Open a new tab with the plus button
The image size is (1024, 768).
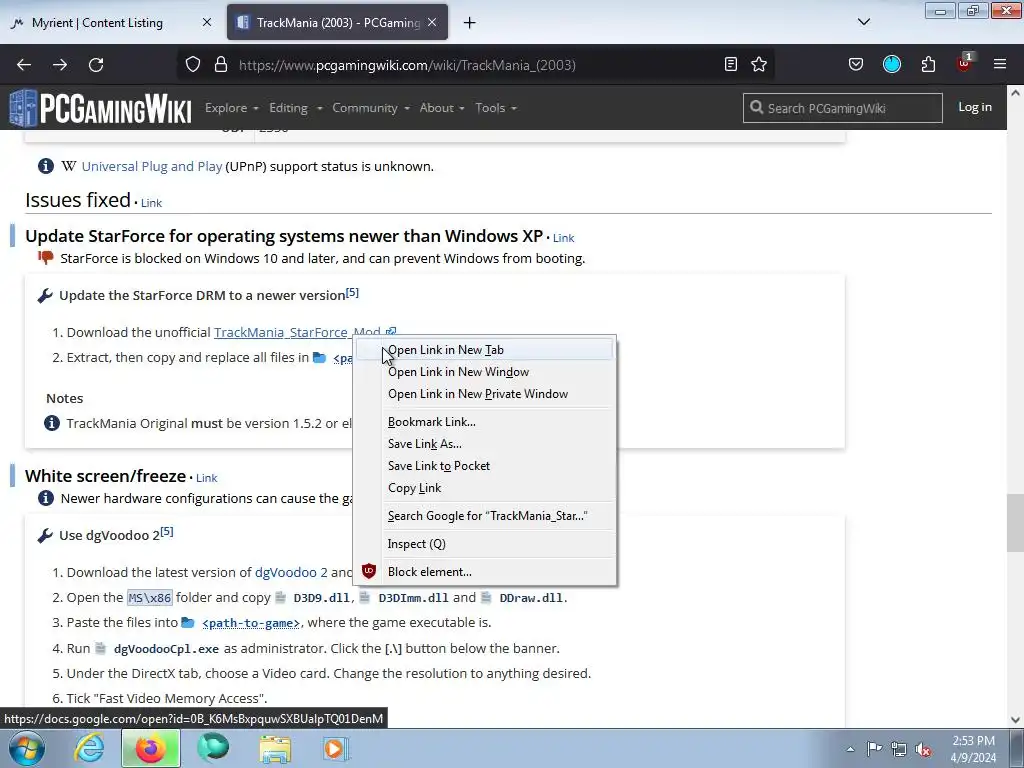[x=470, y=23]
